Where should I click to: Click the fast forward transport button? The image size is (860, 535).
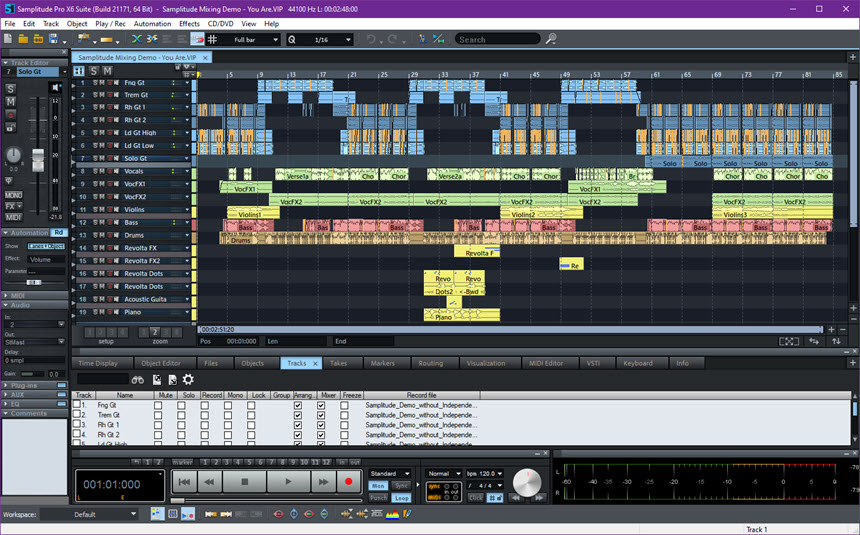[x=324, y=482]
